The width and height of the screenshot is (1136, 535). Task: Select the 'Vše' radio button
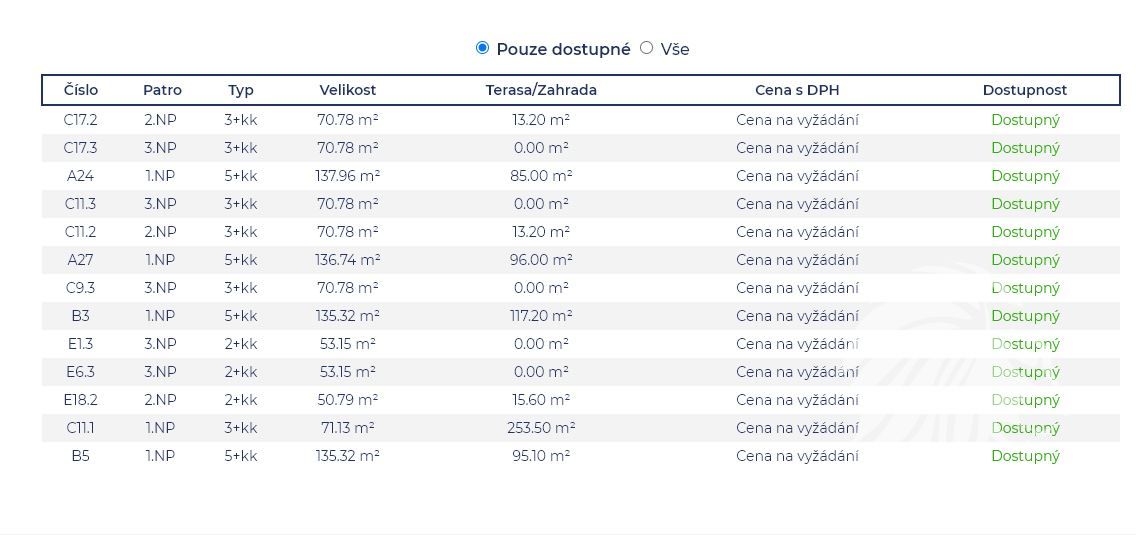(646, 48)
